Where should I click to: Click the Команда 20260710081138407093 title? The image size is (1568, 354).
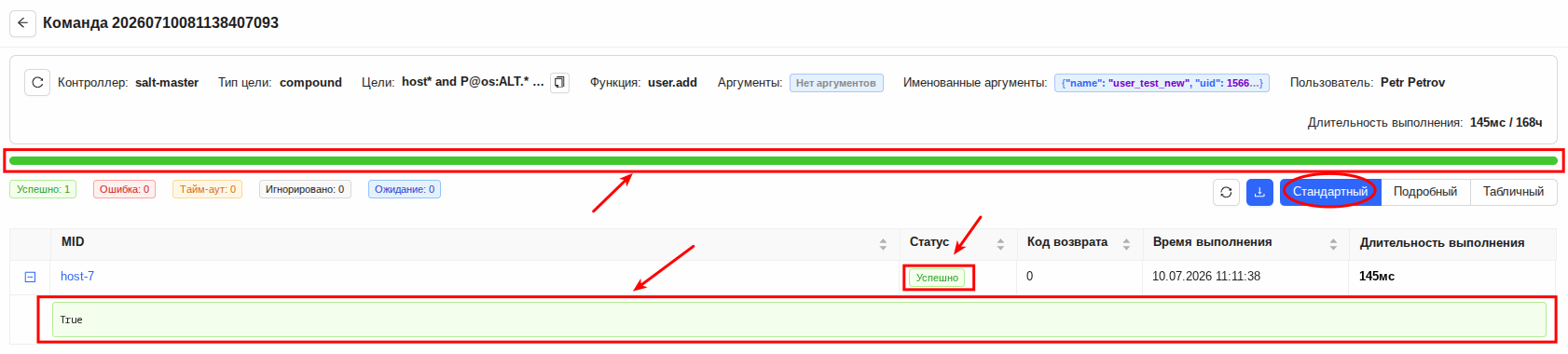[160, 23]
